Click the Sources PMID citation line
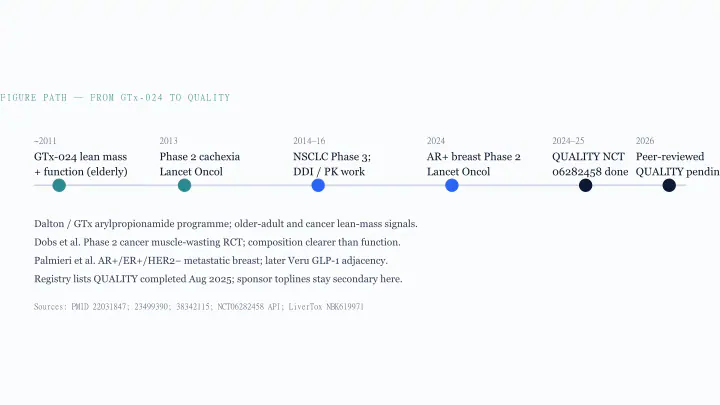 click(199, 307)
